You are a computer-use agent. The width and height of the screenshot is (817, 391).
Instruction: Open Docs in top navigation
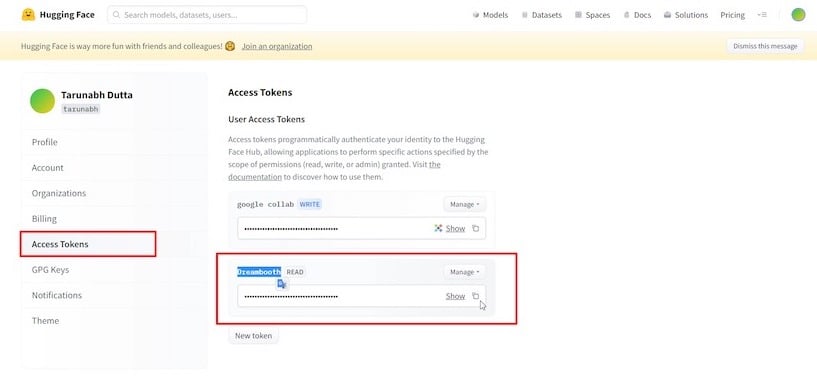pos(637,15)
